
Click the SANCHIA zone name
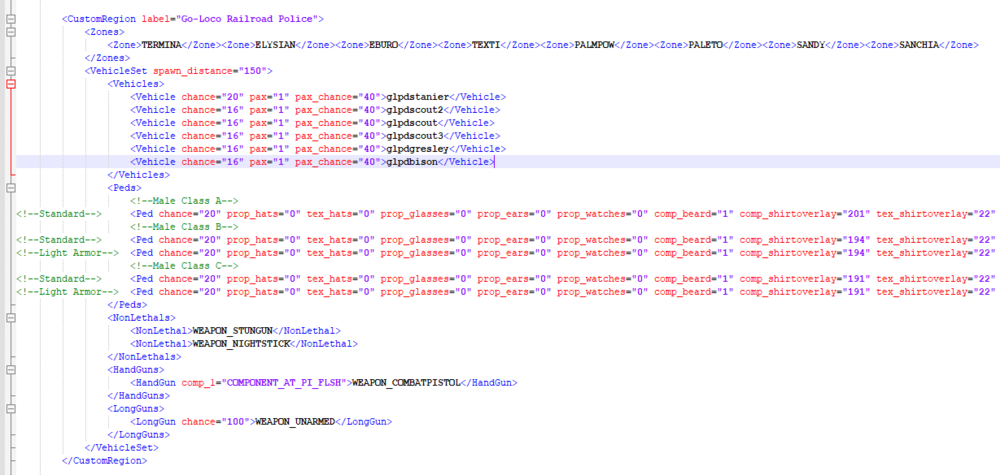click(x=919, y=45)
